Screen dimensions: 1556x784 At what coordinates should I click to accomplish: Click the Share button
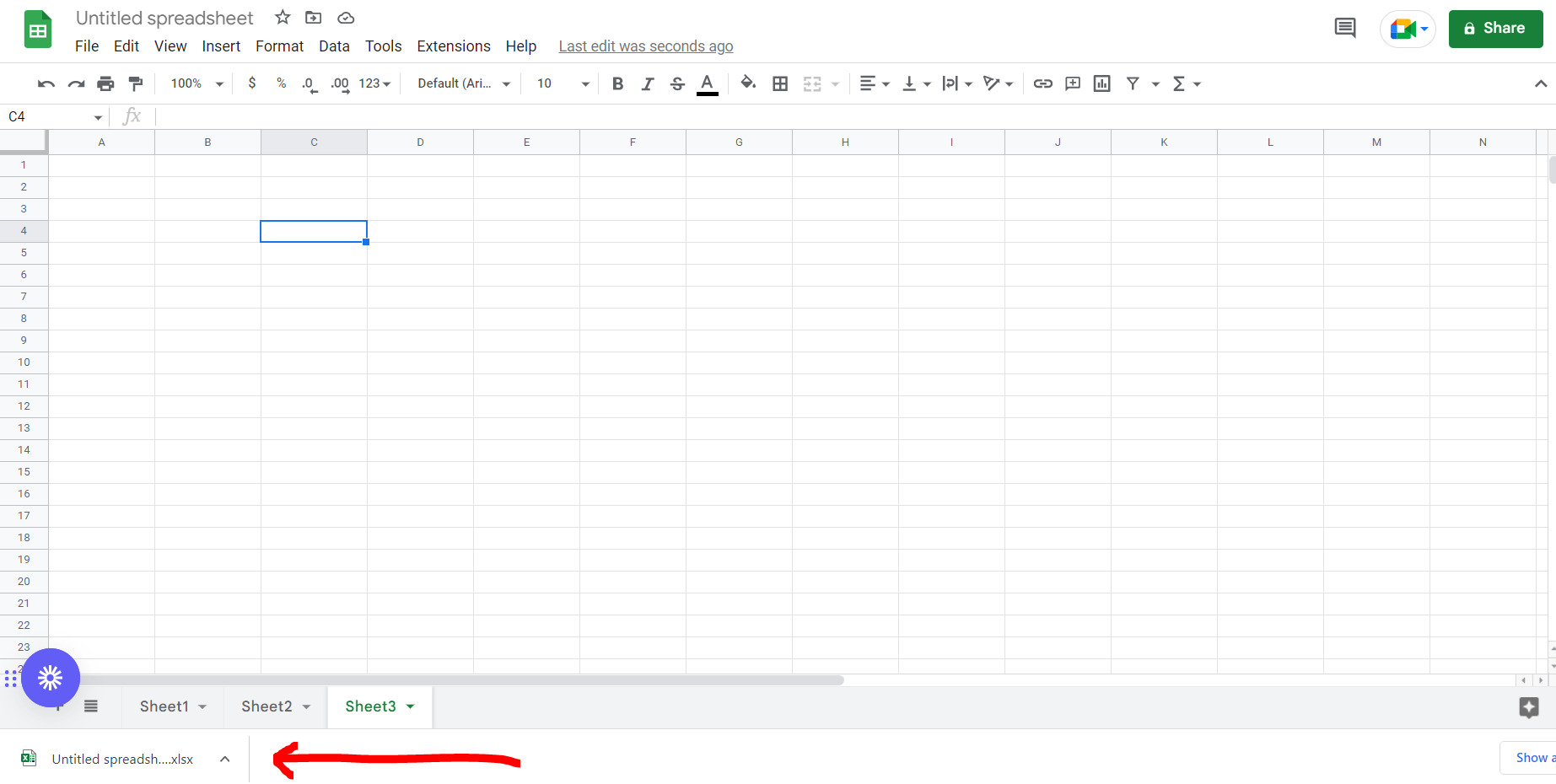point(1495,28)
